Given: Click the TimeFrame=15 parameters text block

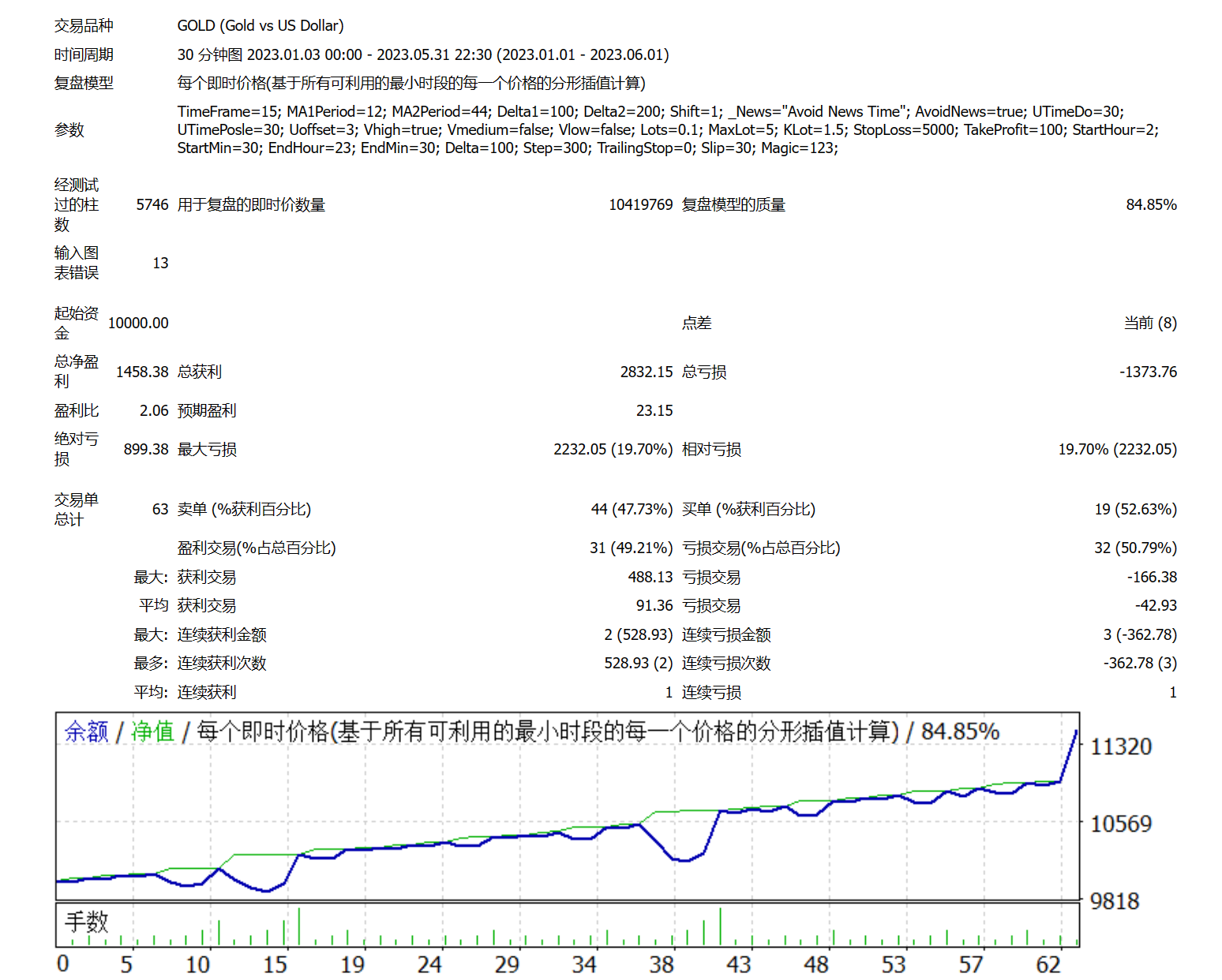Looking at the screenshot, I should [x=667, y=129].
